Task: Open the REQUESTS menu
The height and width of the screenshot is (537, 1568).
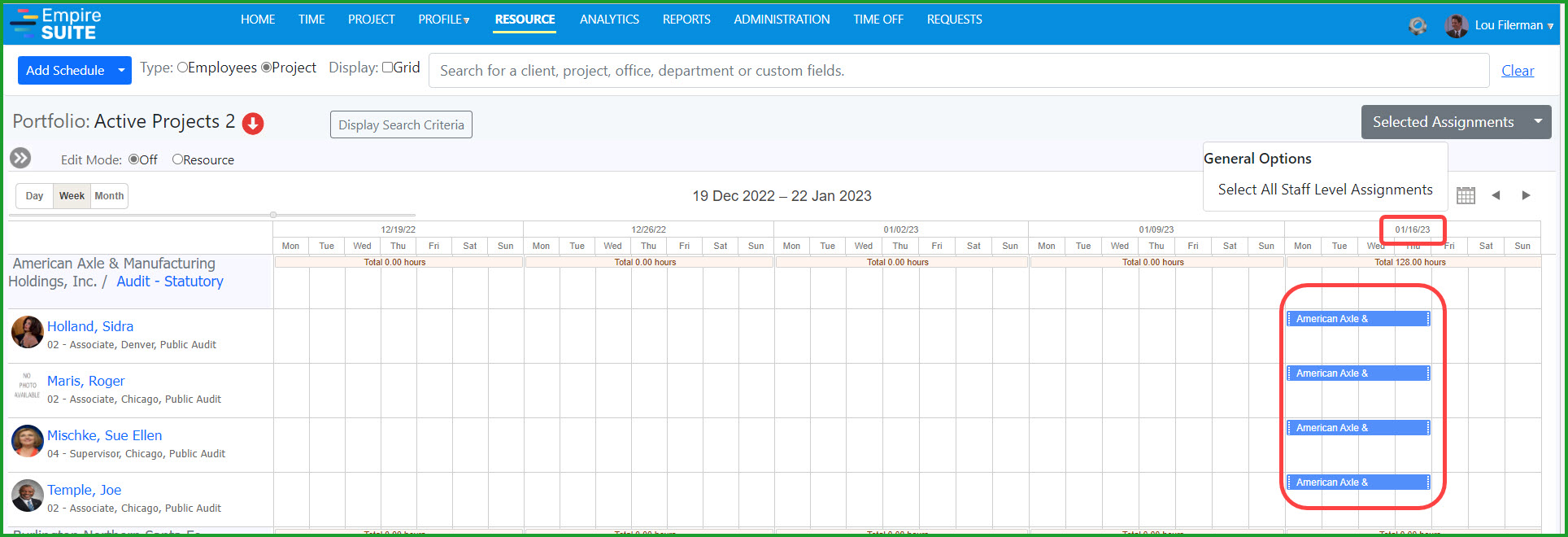Action: point(955,20)
